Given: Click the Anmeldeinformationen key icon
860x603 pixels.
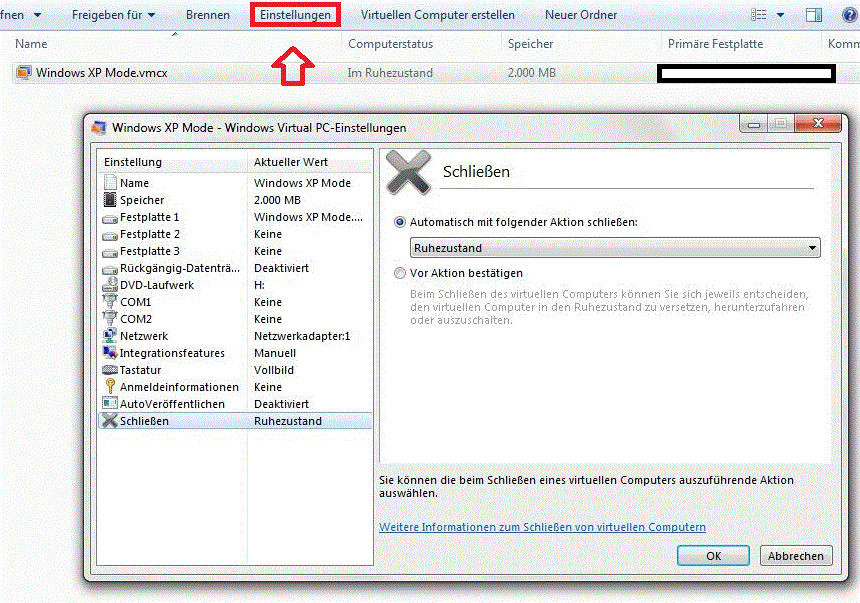Looking at the screenshot, I should click(110, 386).
